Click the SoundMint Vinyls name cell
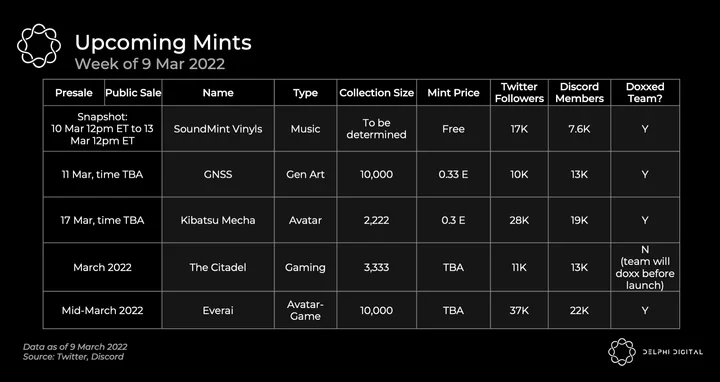Image resolution: width=720 pixels, height=382 pixels. [218, 129]
